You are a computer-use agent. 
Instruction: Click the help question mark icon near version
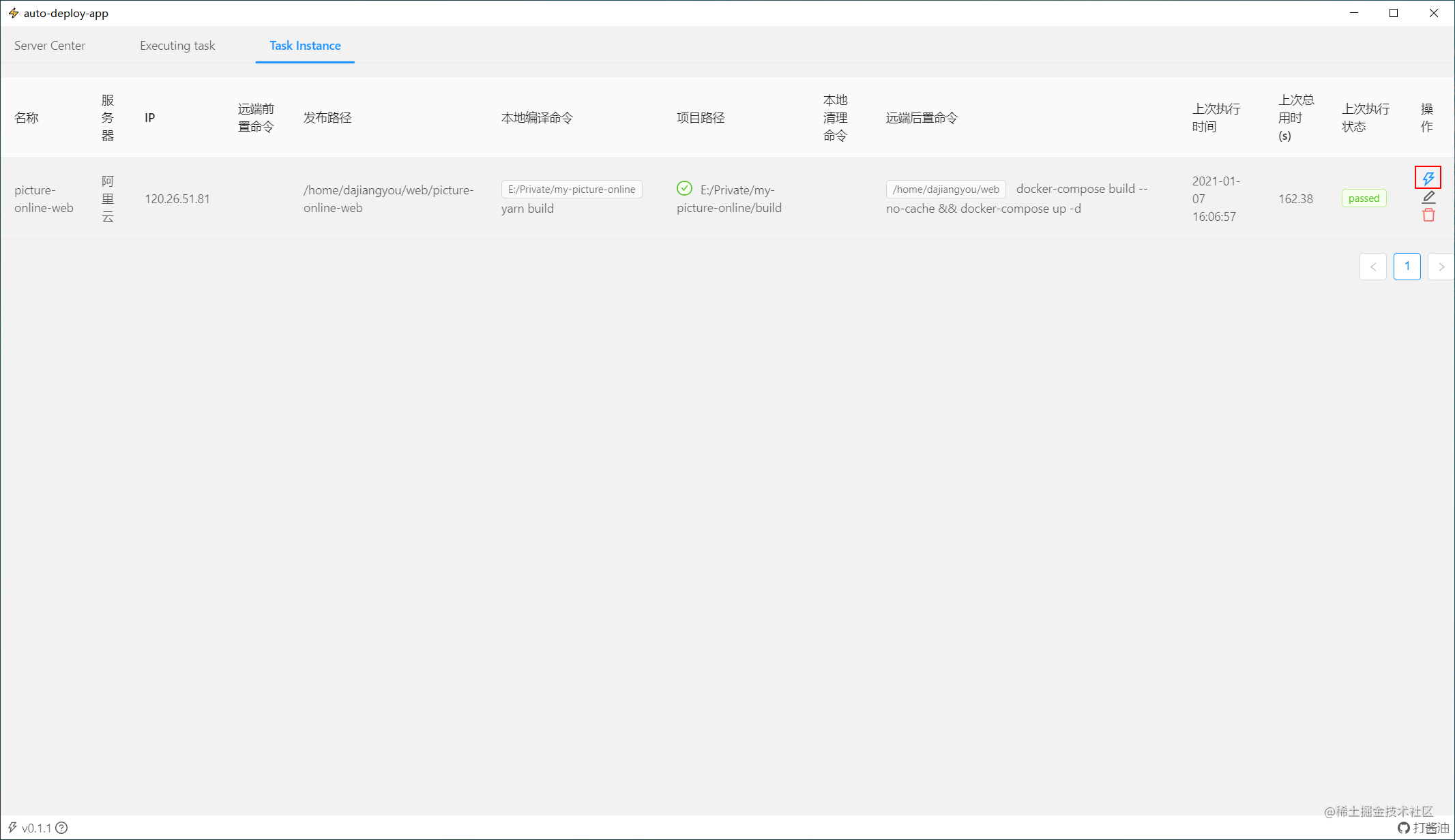pyautogui.click(x=61, y=828)
